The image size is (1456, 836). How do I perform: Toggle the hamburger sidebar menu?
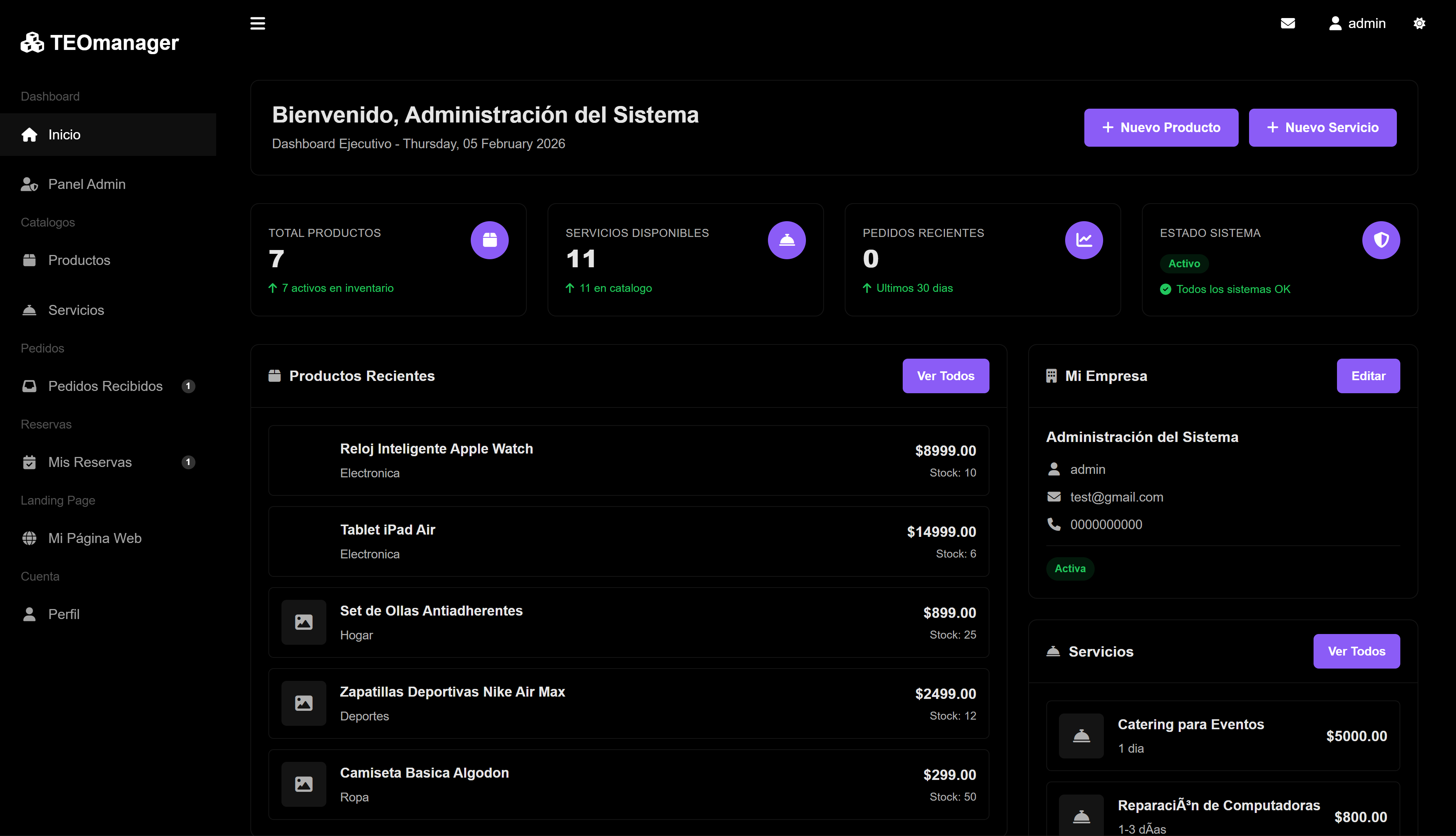pyautogui.click(x=257, y=23)
